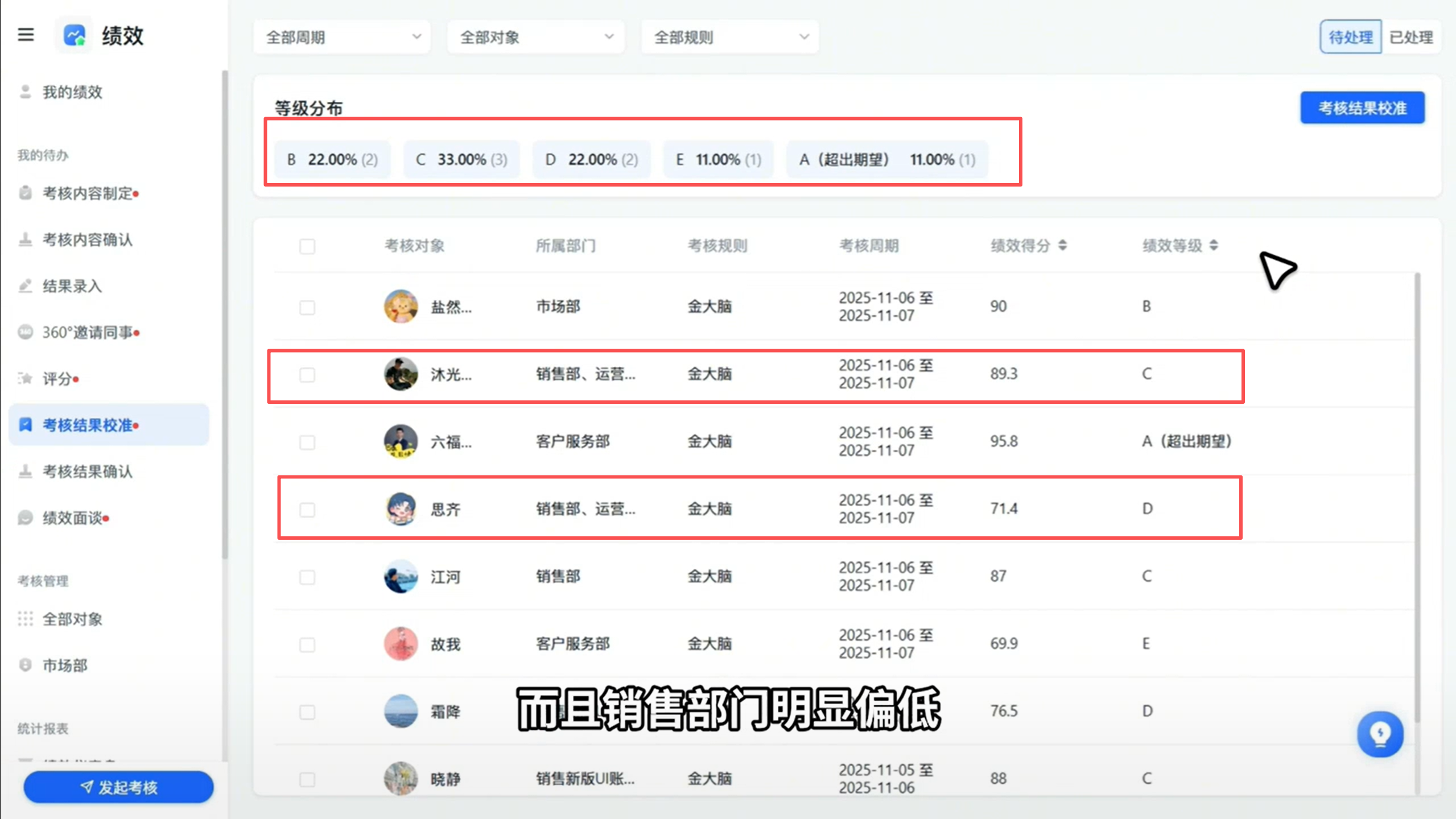The width and height of the screenshot is (1456, 819).
Task: Click the 我的绩效 person icon
Action: [x=25, y=92]
